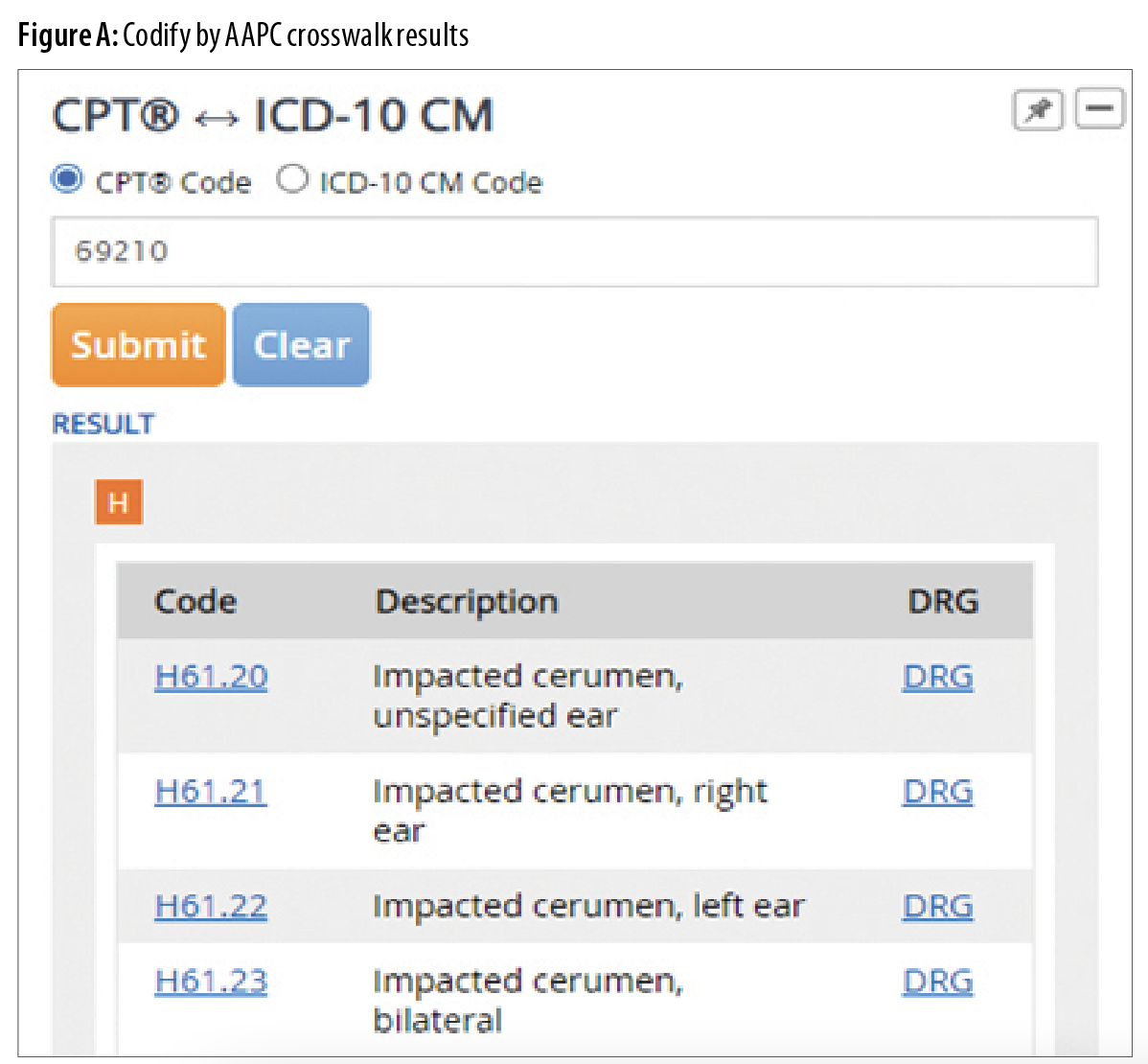Collapse the crosswalk panel with minus icon
Image resolution: width=1148 pixels, height=1064 pixels.
tap(1099, 108)
